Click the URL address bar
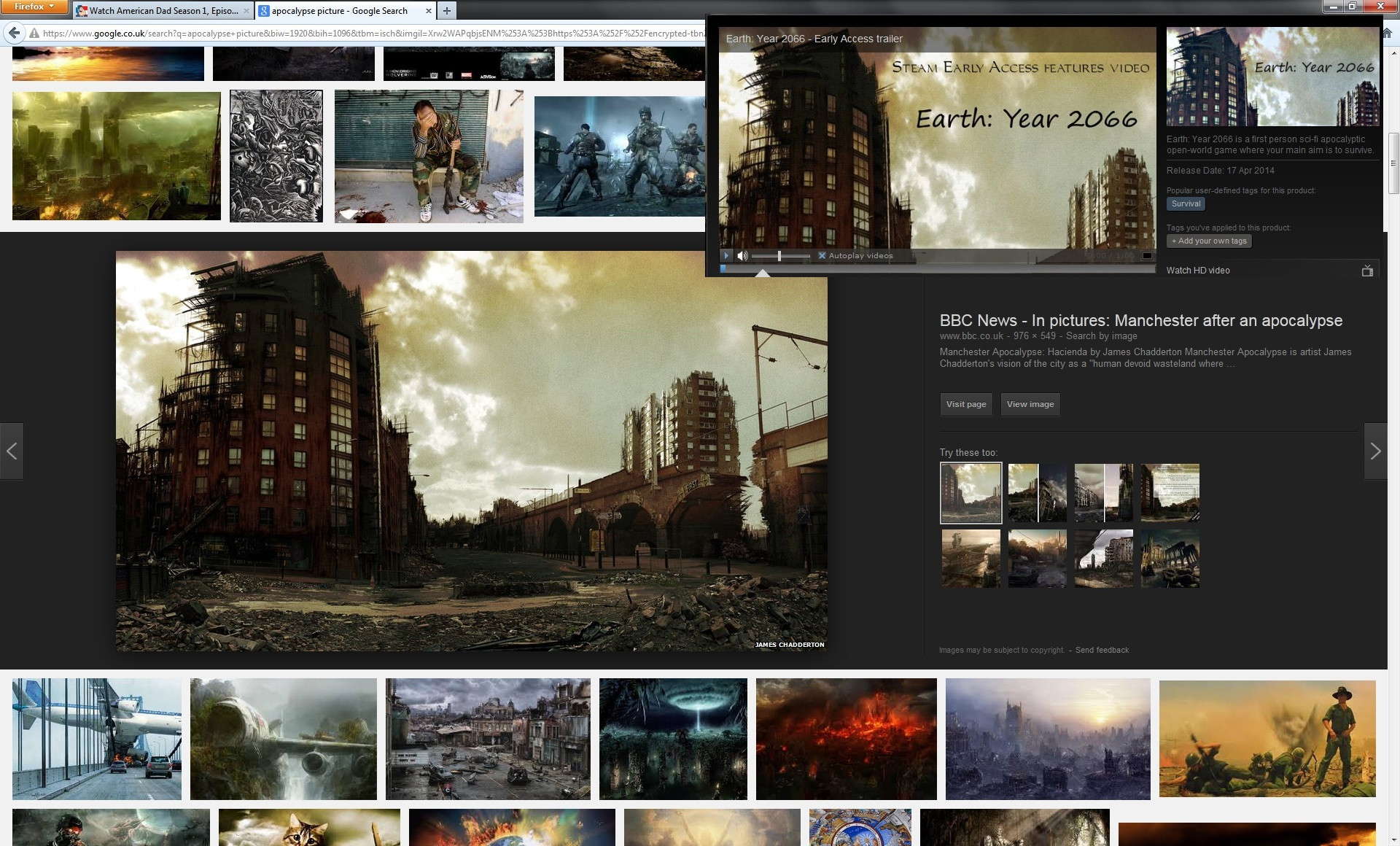This screenshot has height=846, width=1400. (372, 33)
